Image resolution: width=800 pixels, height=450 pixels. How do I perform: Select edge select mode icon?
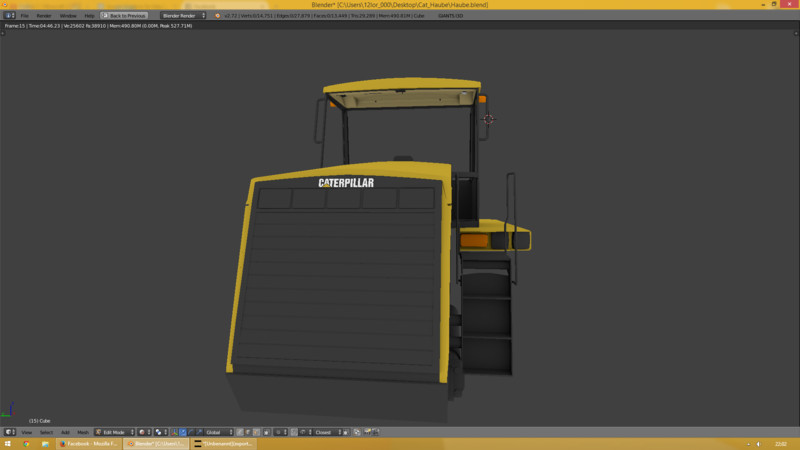pyautogui.click(x=248, y=432)
